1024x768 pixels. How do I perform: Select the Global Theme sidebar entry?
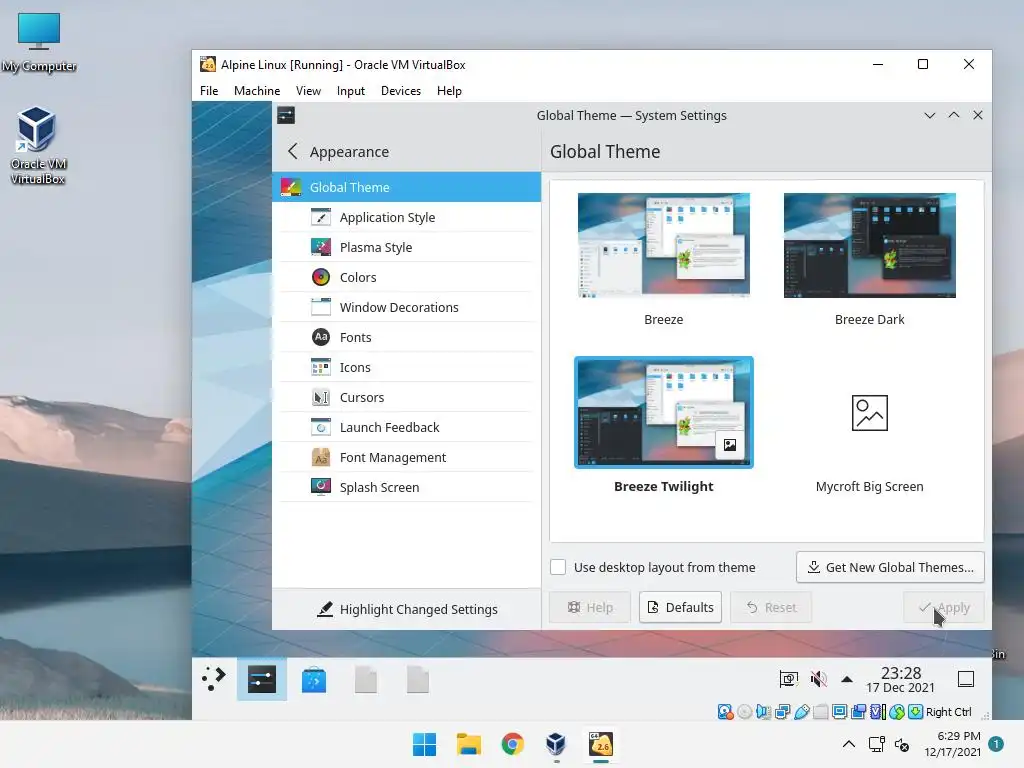pyautogui.click(x=406, y=187)
